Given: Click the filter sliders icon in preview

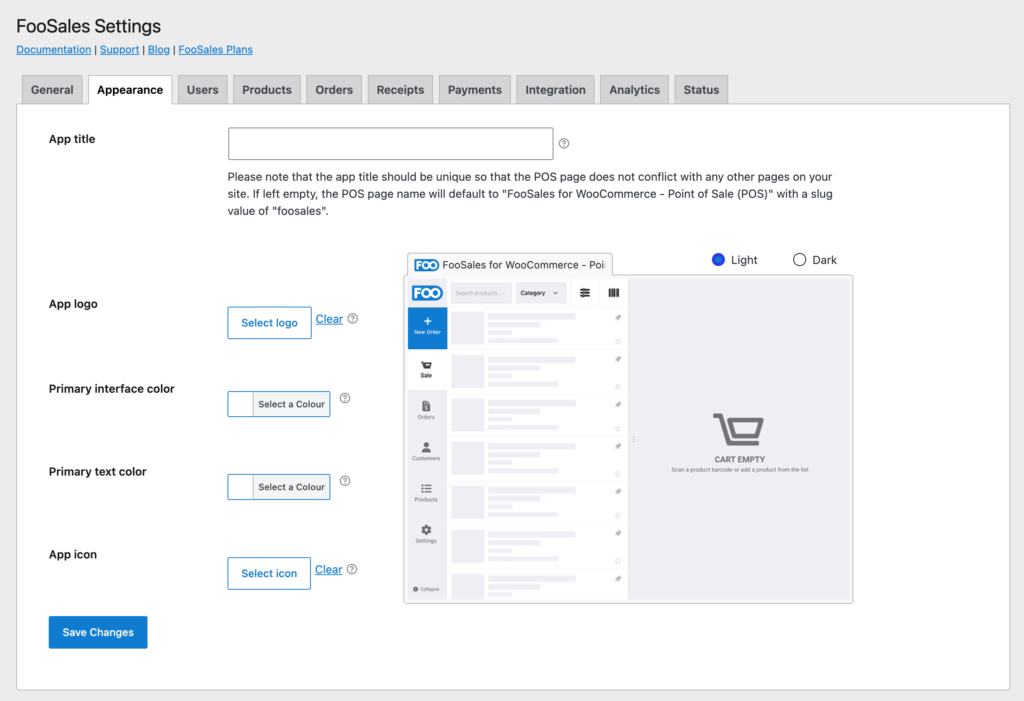Looking at the screenshot, I should (x=584, y=293).
